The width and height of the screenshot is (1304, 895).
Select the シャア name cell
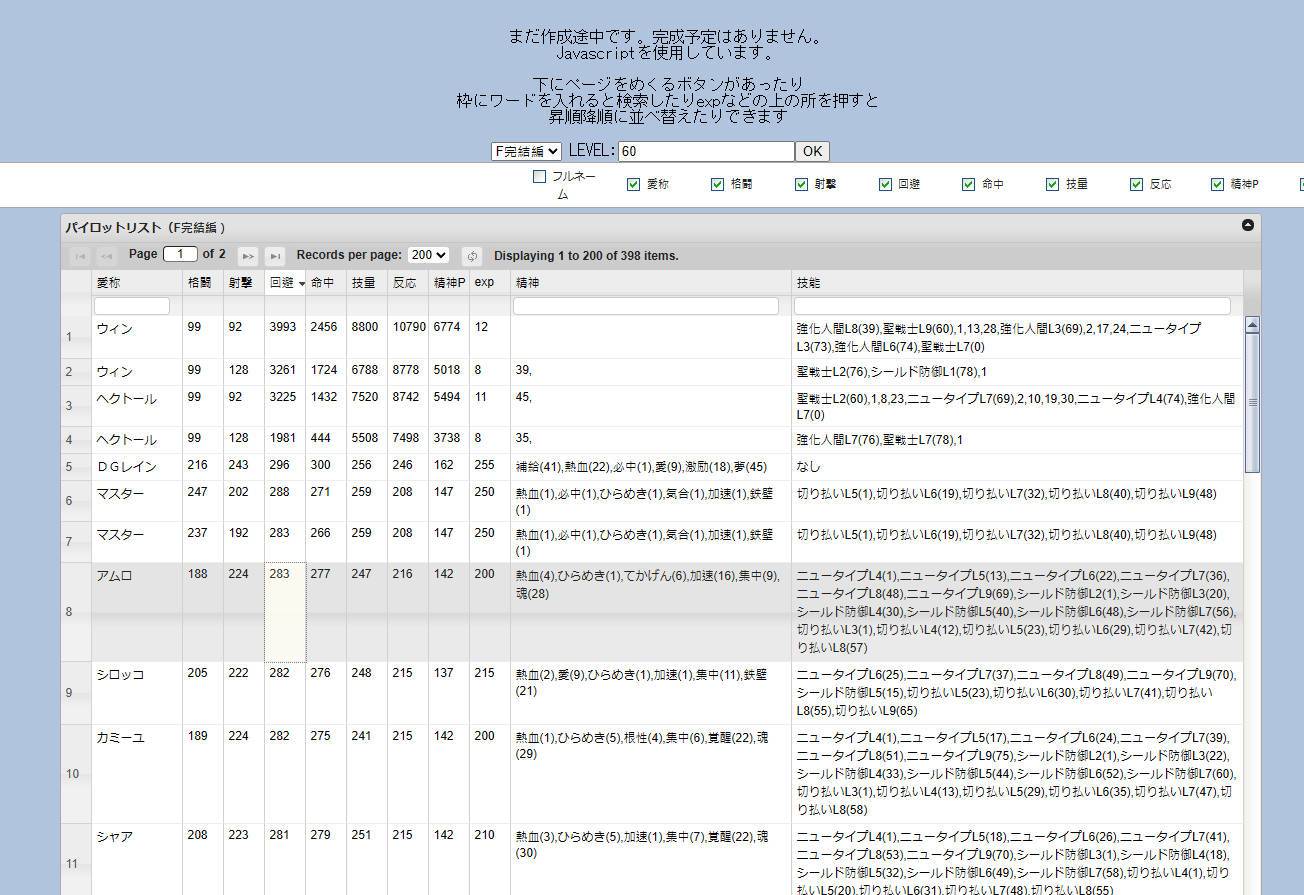[137, 860]
